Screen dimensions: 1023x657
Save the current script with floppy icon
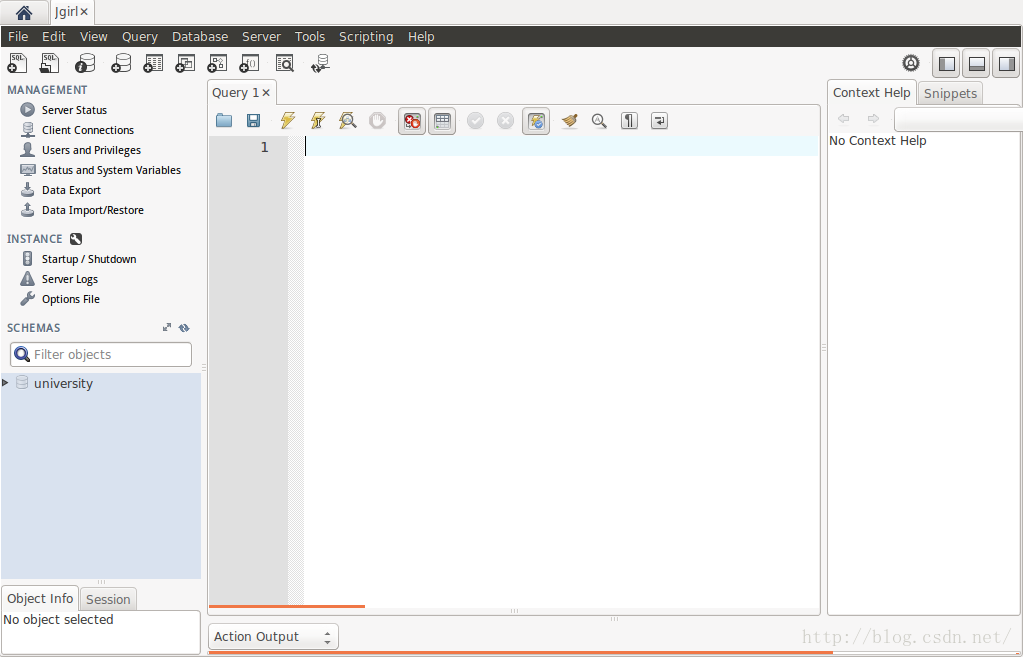point(254,121)
